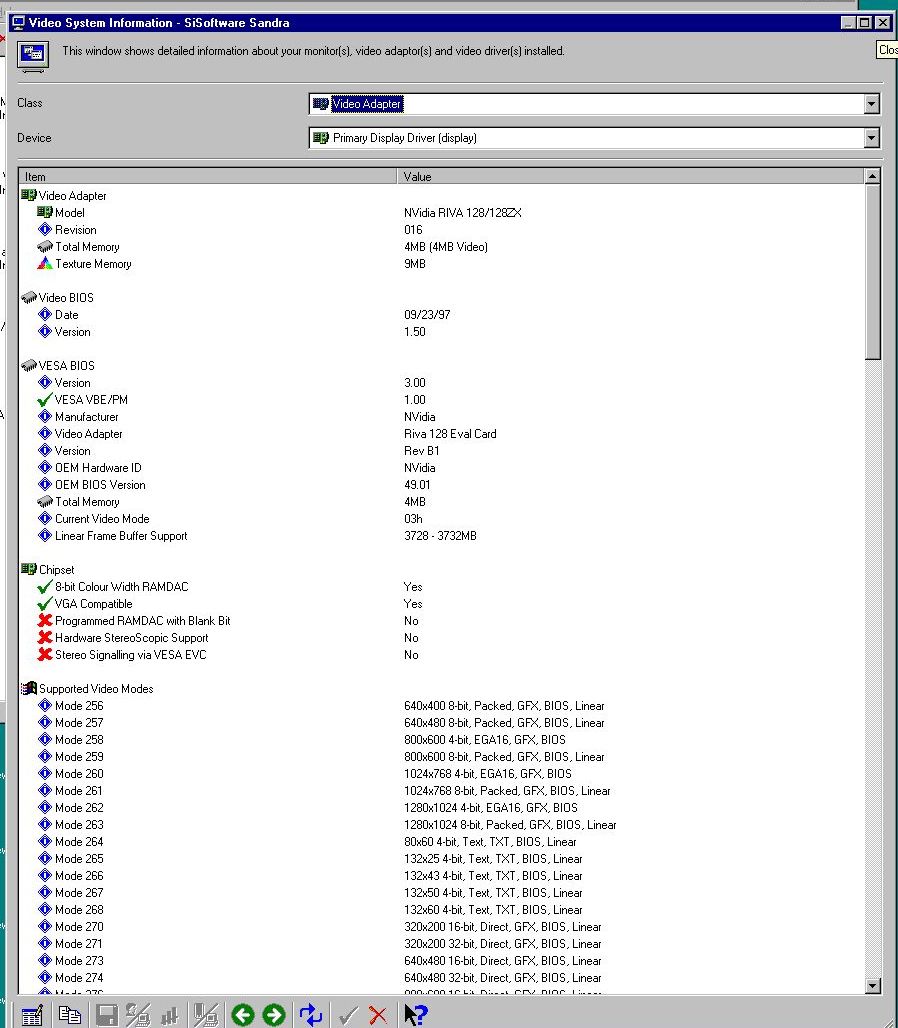
Task: Click the chip icon beside top Total Memory
Action: click(x=45, y=247)
